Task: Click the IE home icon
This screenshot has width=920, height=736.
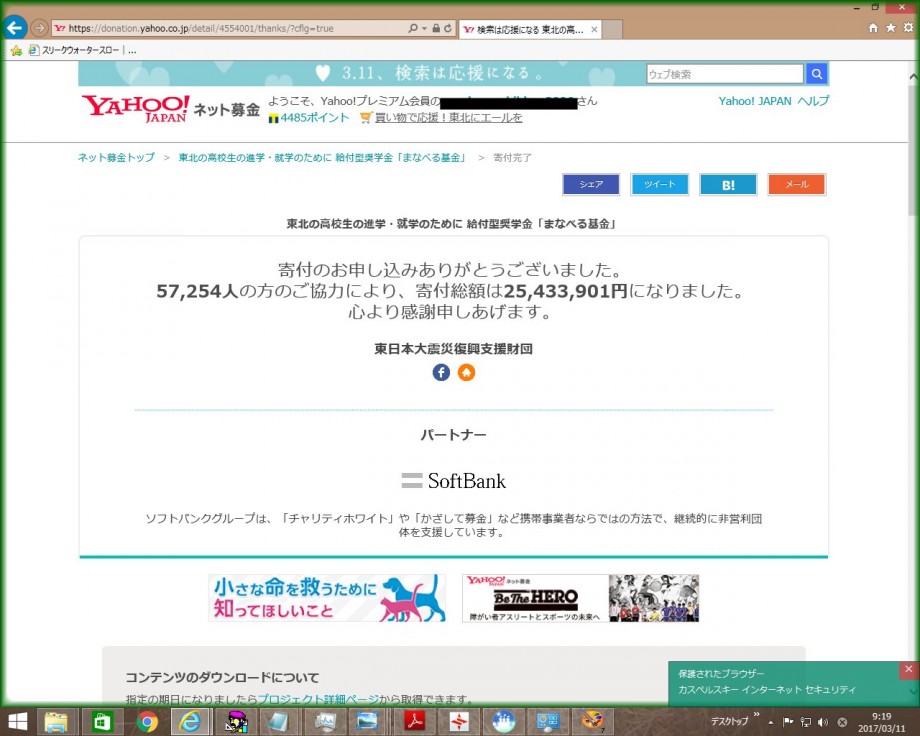Action: point(873,28)
